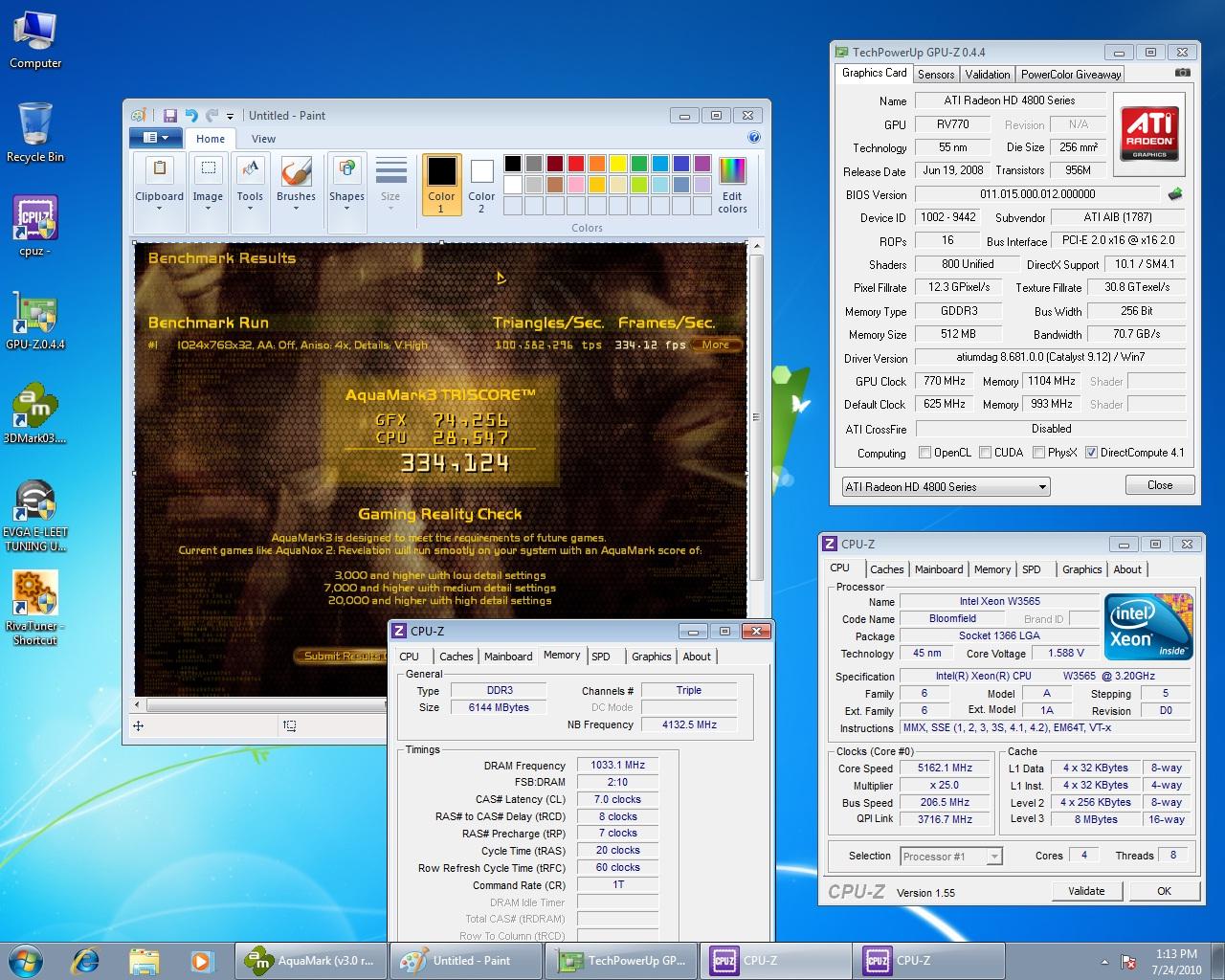
Task: Toggle the DirectCompute 4.1 checkbox
Action: [x=1091, y=453]
